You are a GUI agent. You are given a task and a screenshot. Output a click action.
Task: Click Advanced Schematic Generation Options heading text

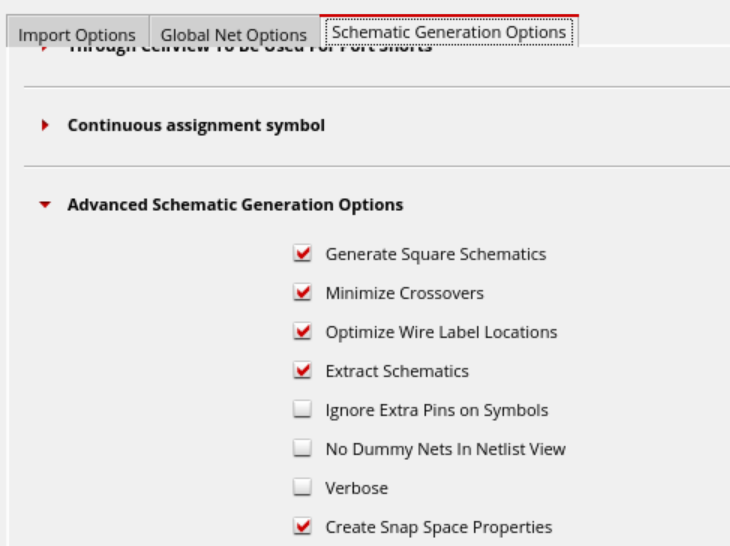coord(235,205)
